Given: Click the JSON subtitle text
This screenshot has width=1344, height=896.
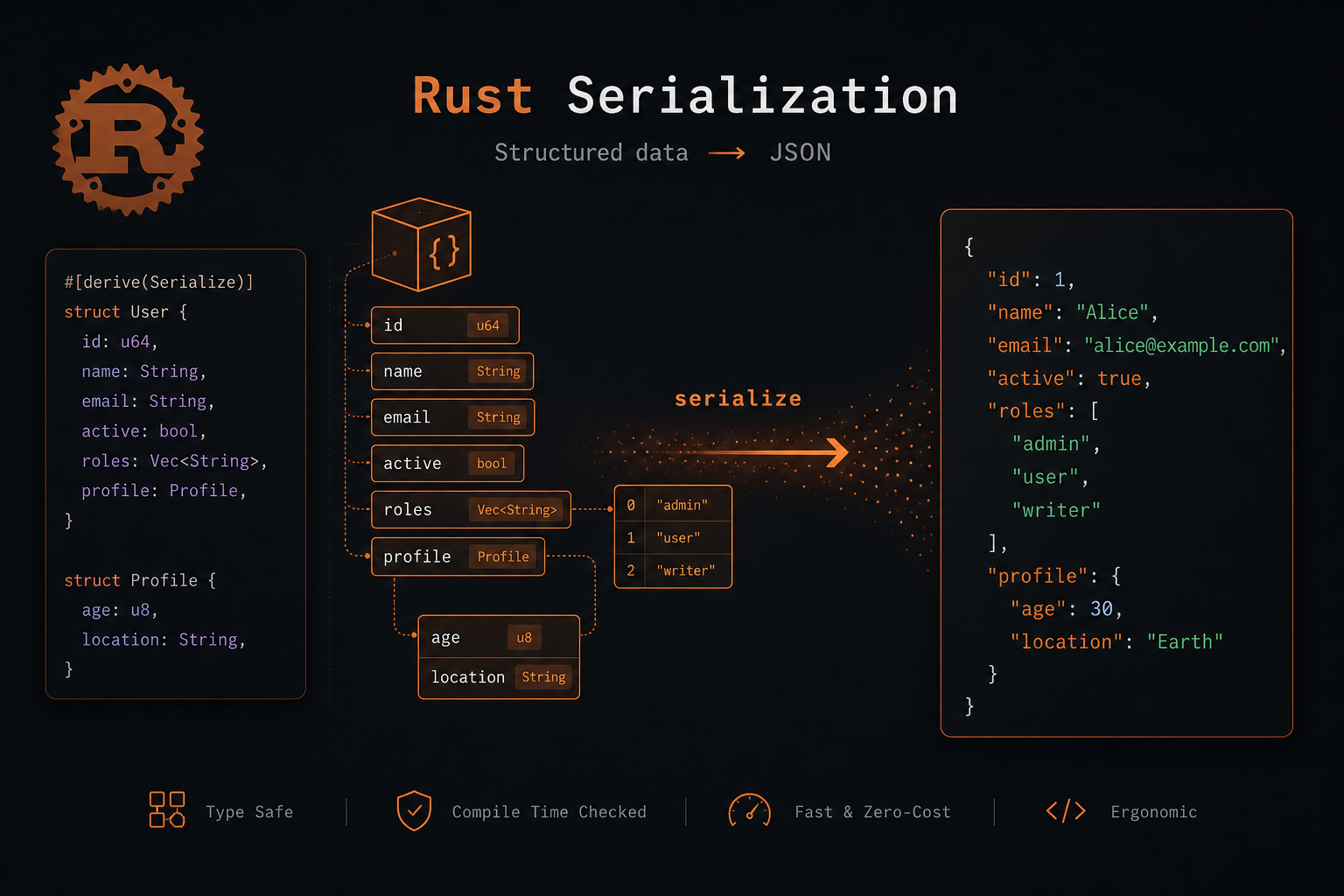Looking at the screenshot, I should (801, 152).
